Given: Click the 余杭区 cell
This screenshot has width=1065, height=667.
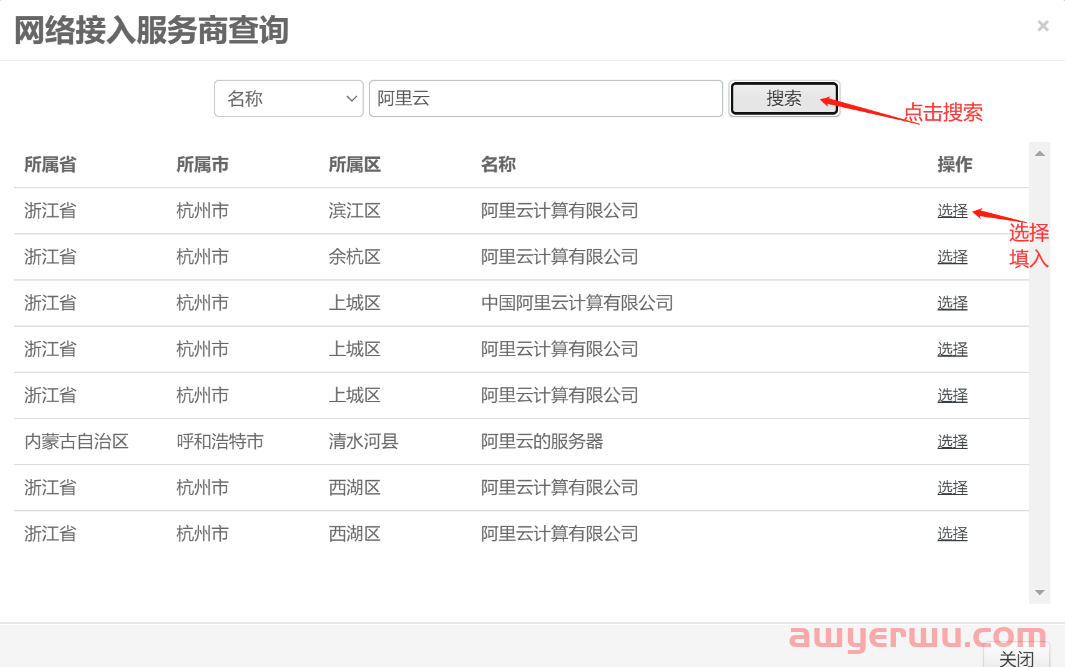Looking at the screenshot, I should click(355, 257).
